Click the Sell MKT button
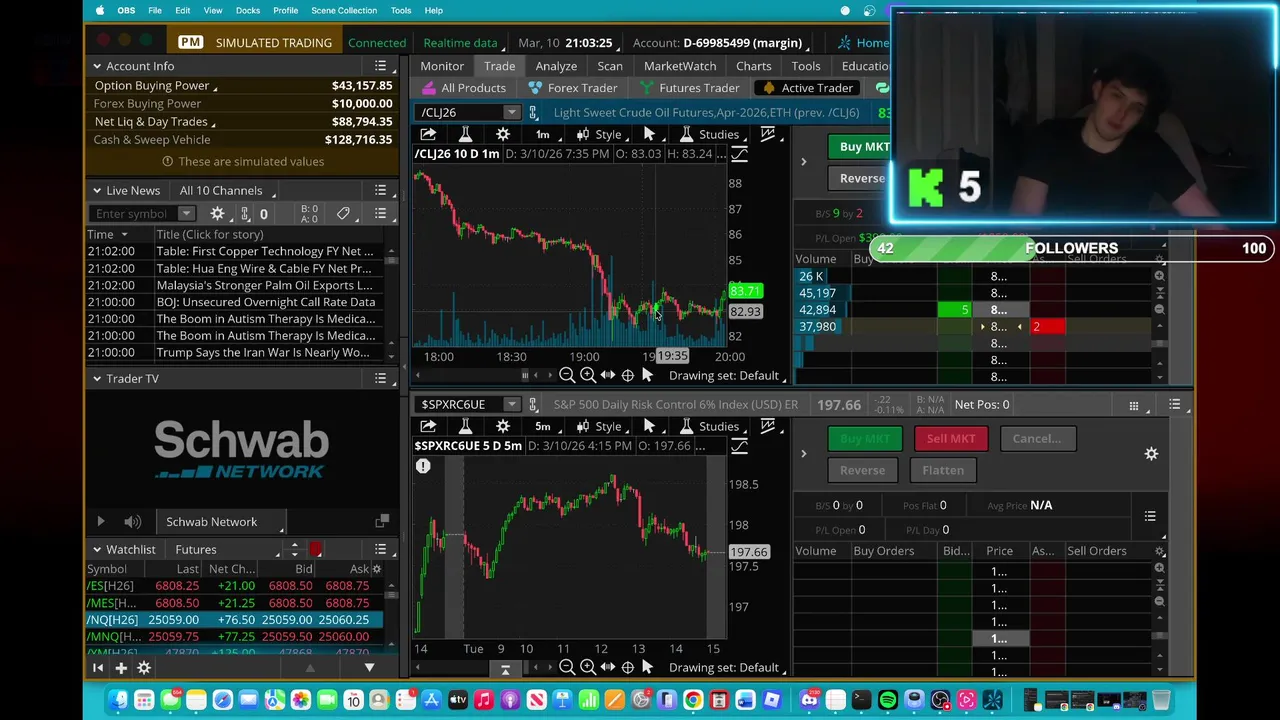The image size is (1280, 720). (x=951, y=438)
